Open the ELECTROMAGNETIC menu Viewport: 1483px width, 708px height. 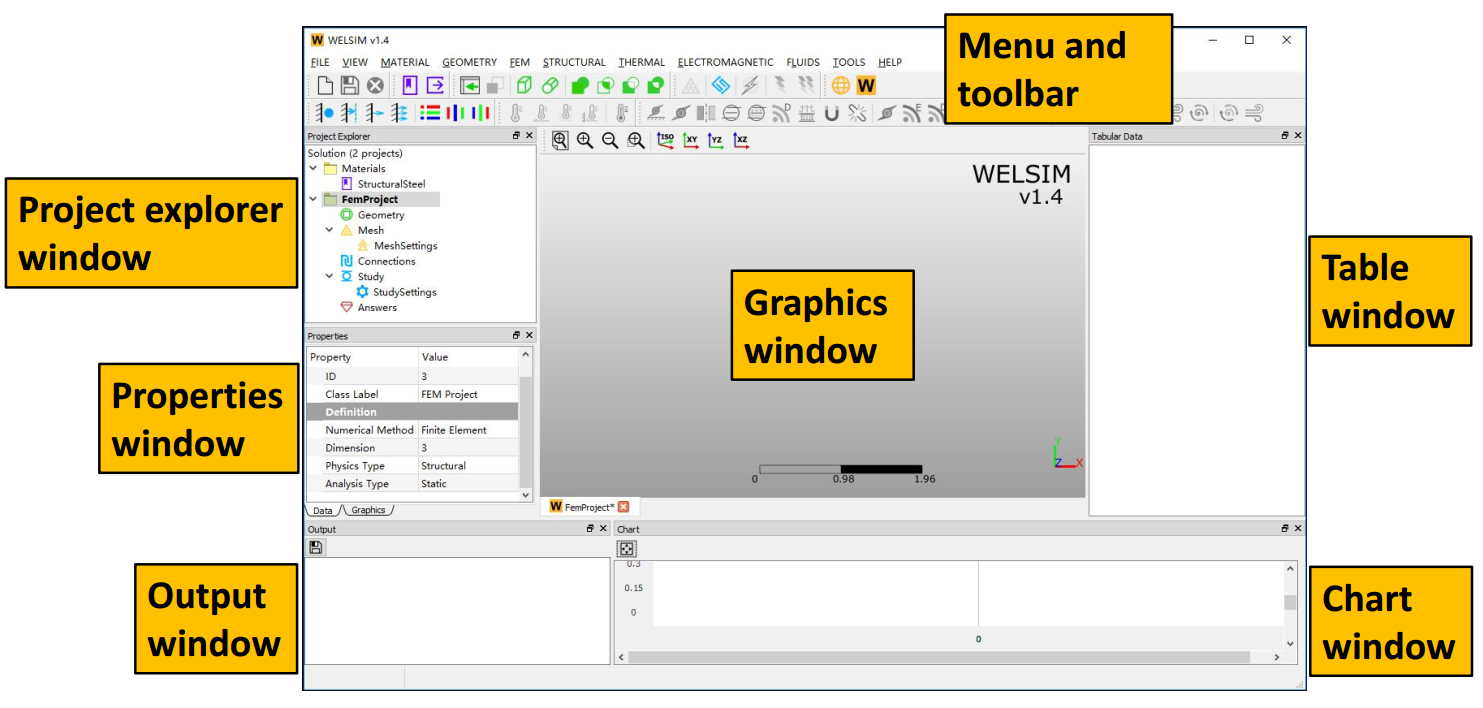pos(726,62)
